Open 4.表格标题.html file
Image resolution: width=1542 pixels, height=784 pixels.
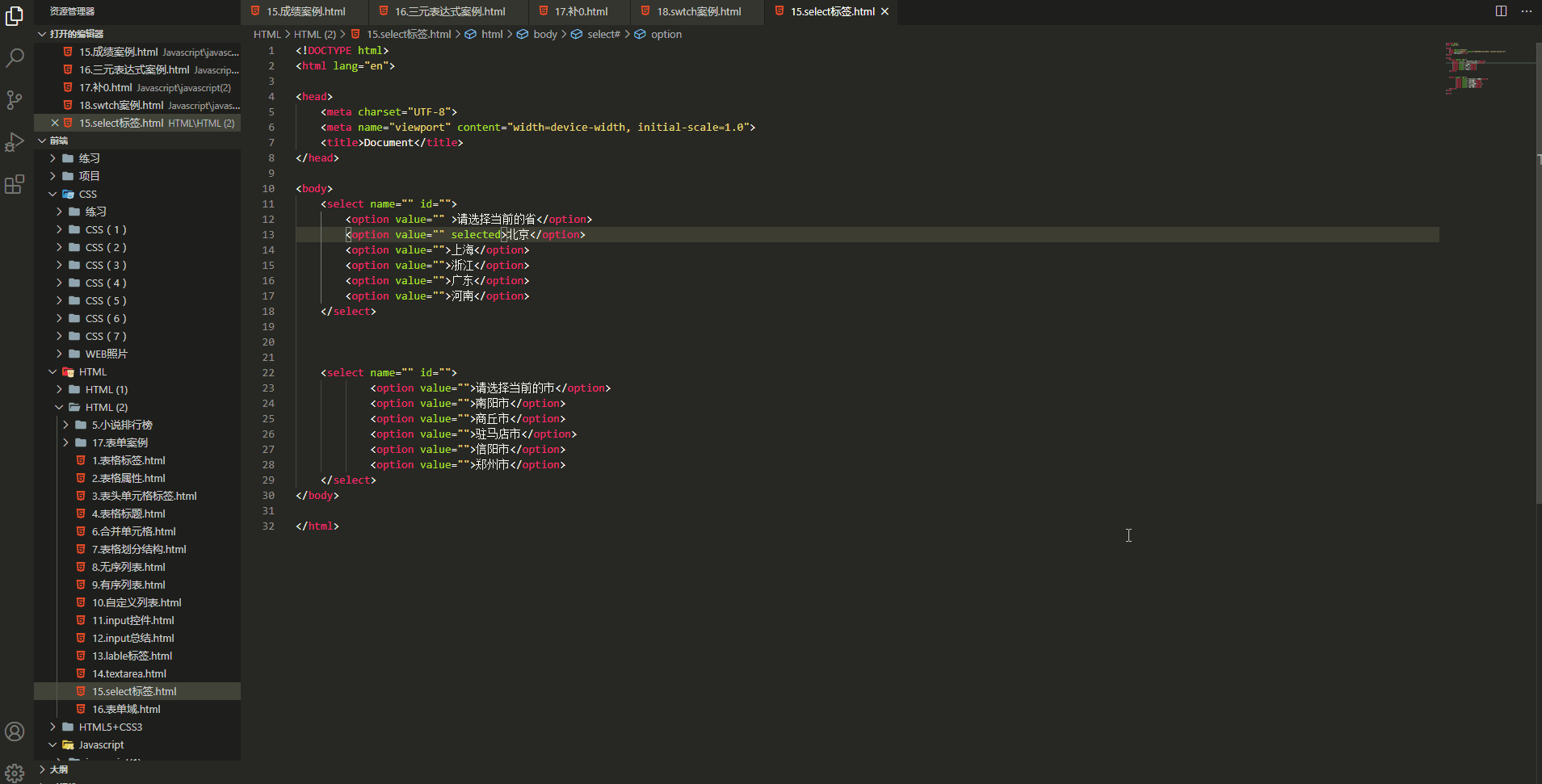coord(137,514)
